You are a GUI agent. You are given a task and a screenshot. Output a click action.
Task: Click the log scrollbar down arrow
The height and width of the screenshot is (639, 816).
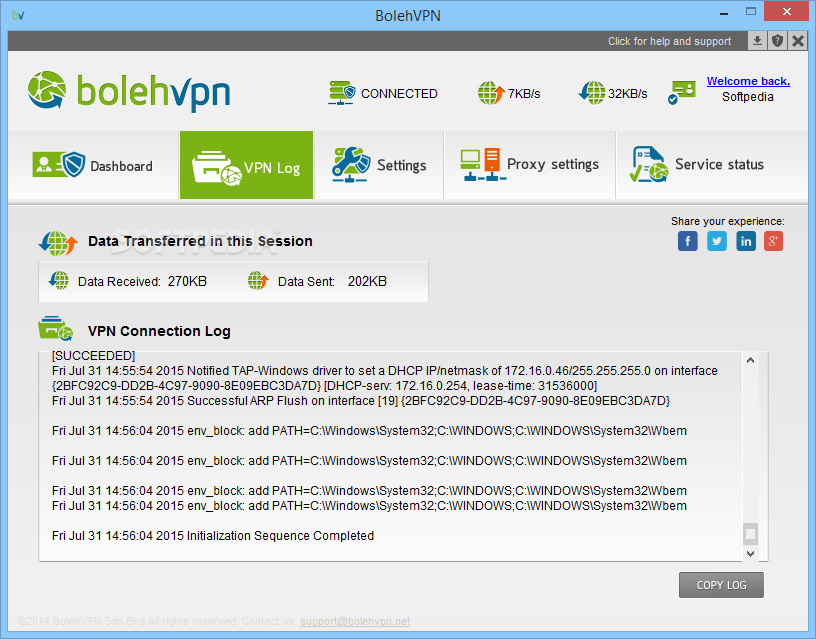click(x=750, y=554)
